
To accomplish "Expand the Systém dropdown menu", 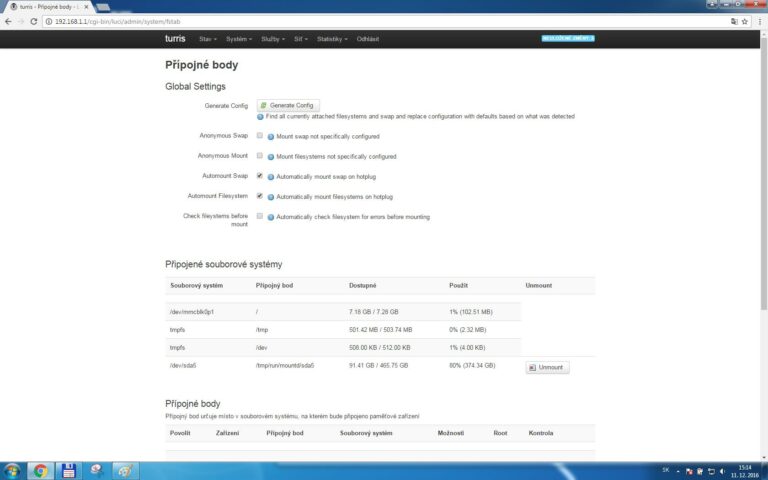I will pos(239,39).
